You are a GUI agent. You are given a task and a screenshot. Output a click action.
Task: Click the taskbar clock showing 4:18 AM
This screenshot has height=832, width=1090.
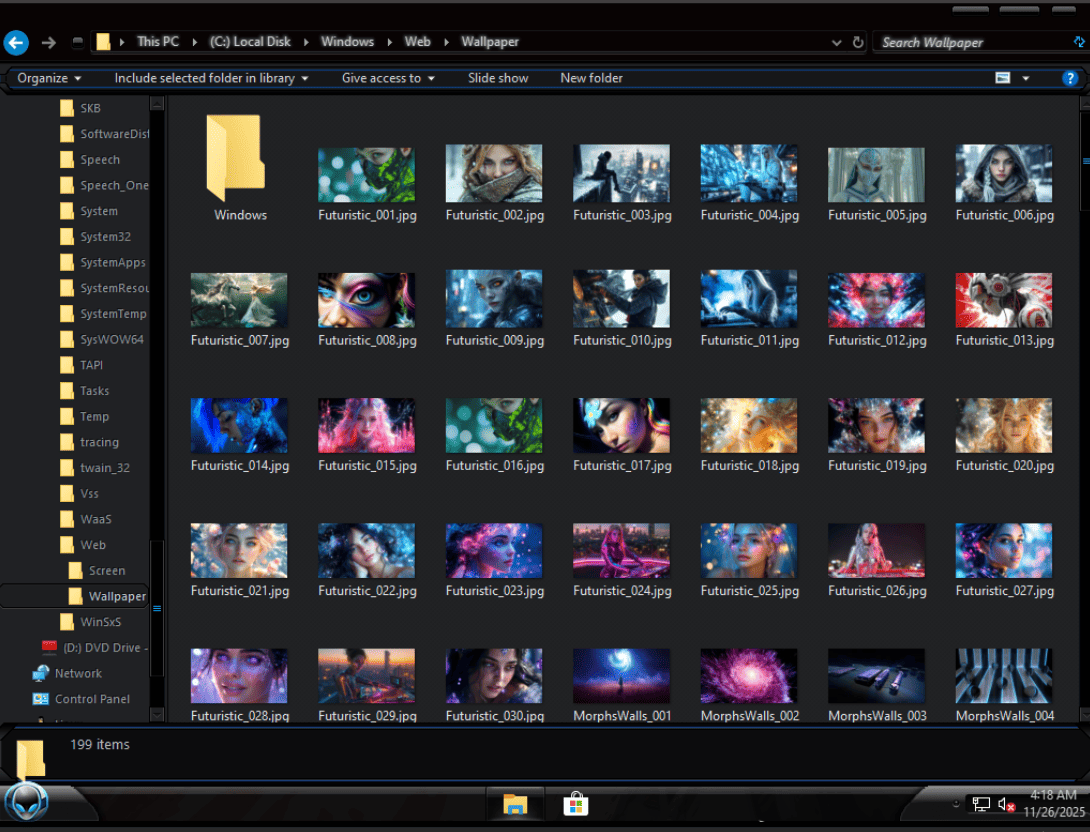1054,803
